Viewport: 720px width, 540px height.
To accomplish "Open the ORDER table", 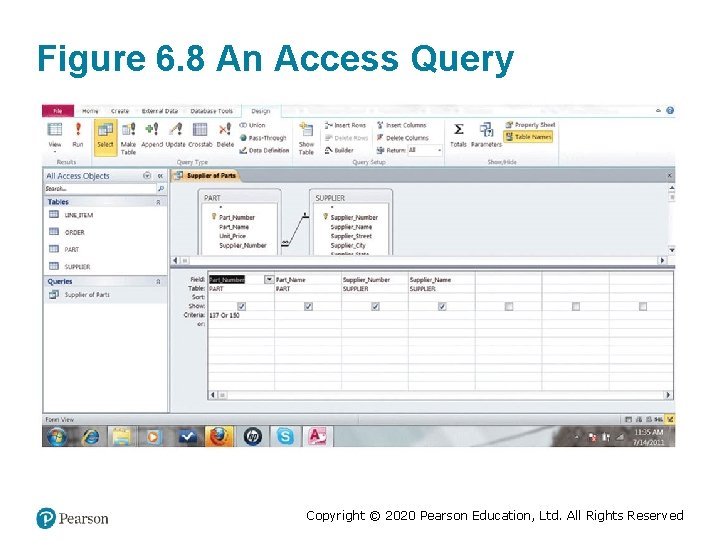I will click(x=74, y=232).
